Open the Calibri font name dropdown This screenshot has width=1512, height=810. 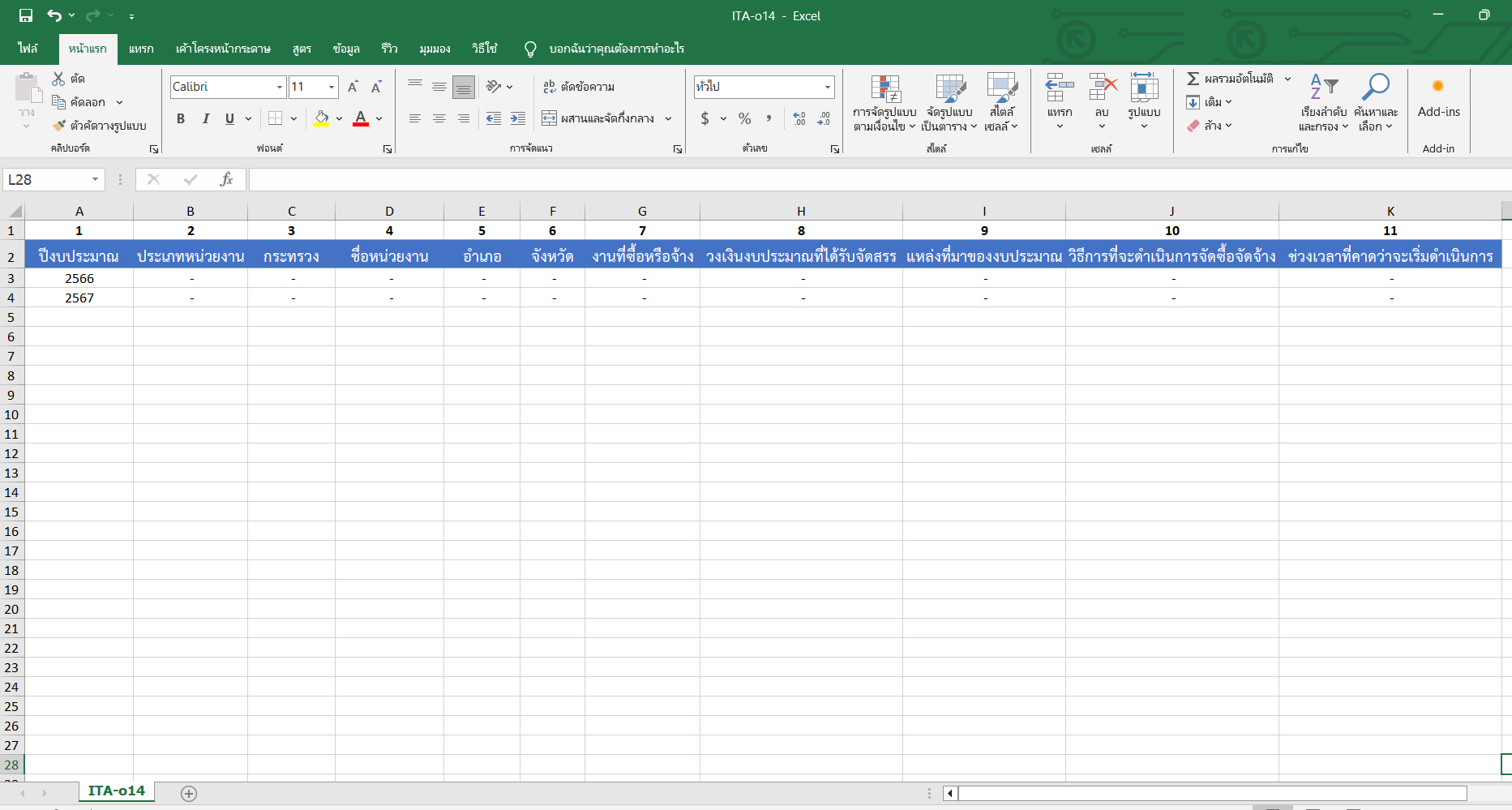coord(280,87)
